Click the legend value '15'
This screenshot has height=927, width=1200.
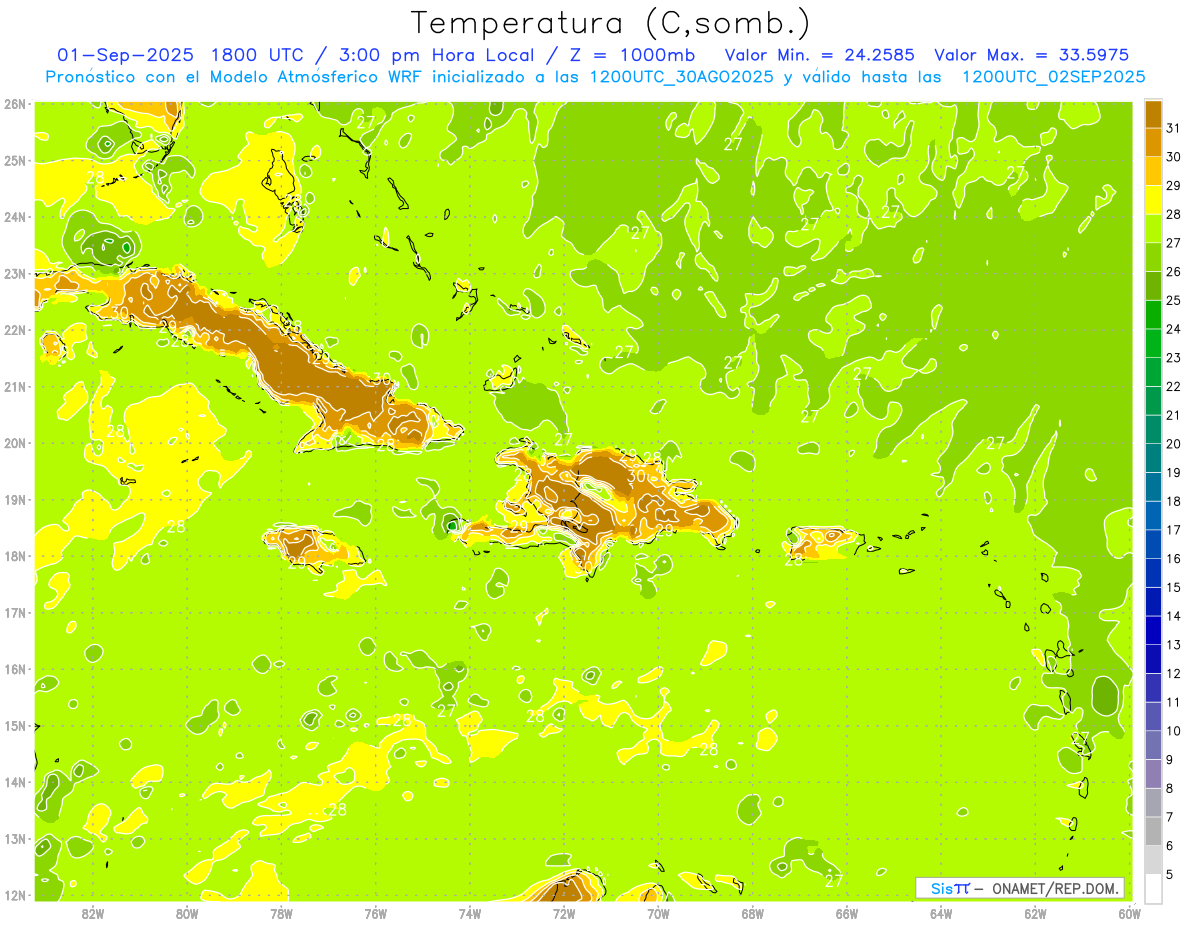click(x=1174, y=587)
